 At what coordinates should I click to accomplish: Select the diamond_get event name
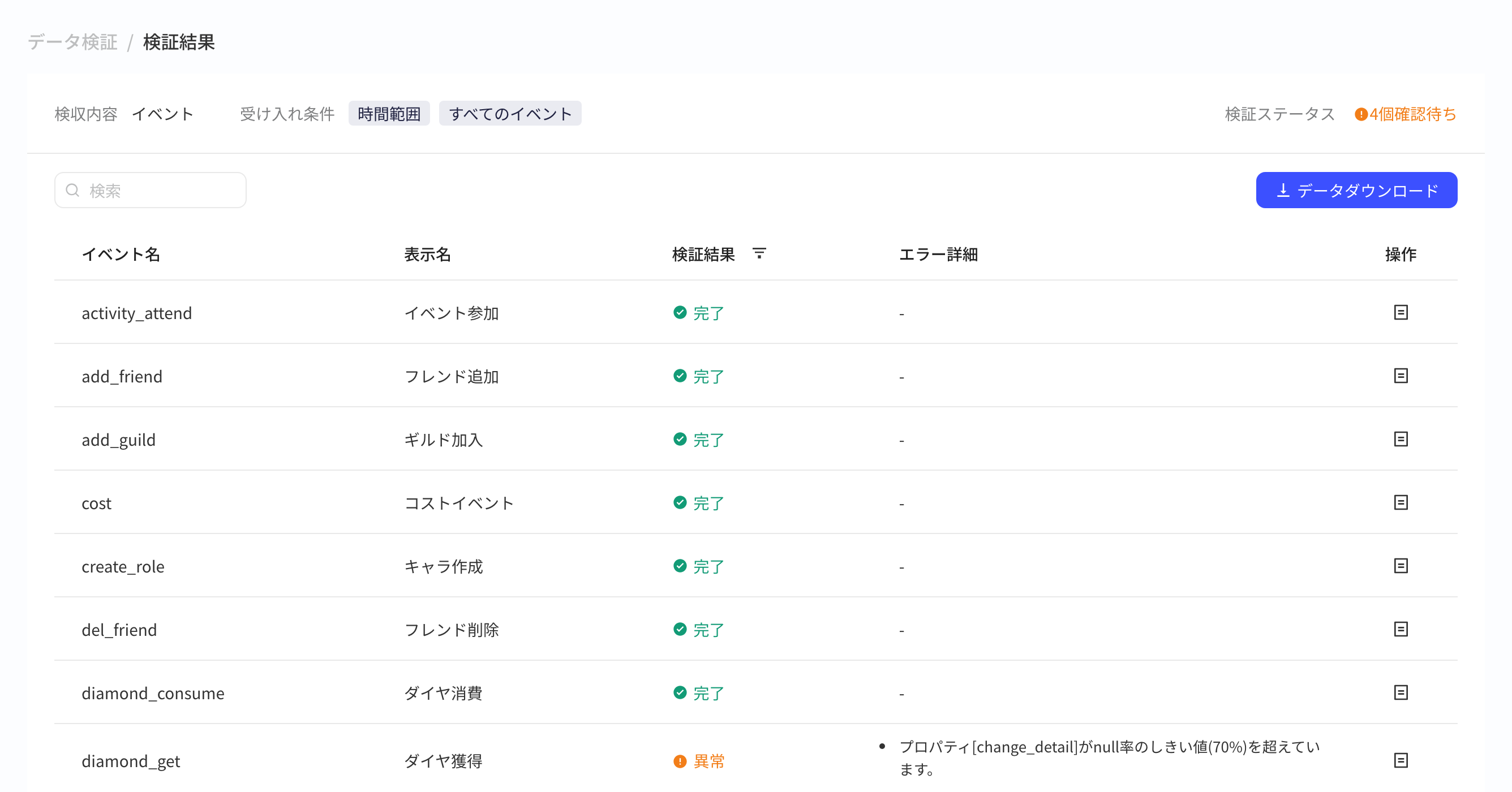[x=131, y=761]
